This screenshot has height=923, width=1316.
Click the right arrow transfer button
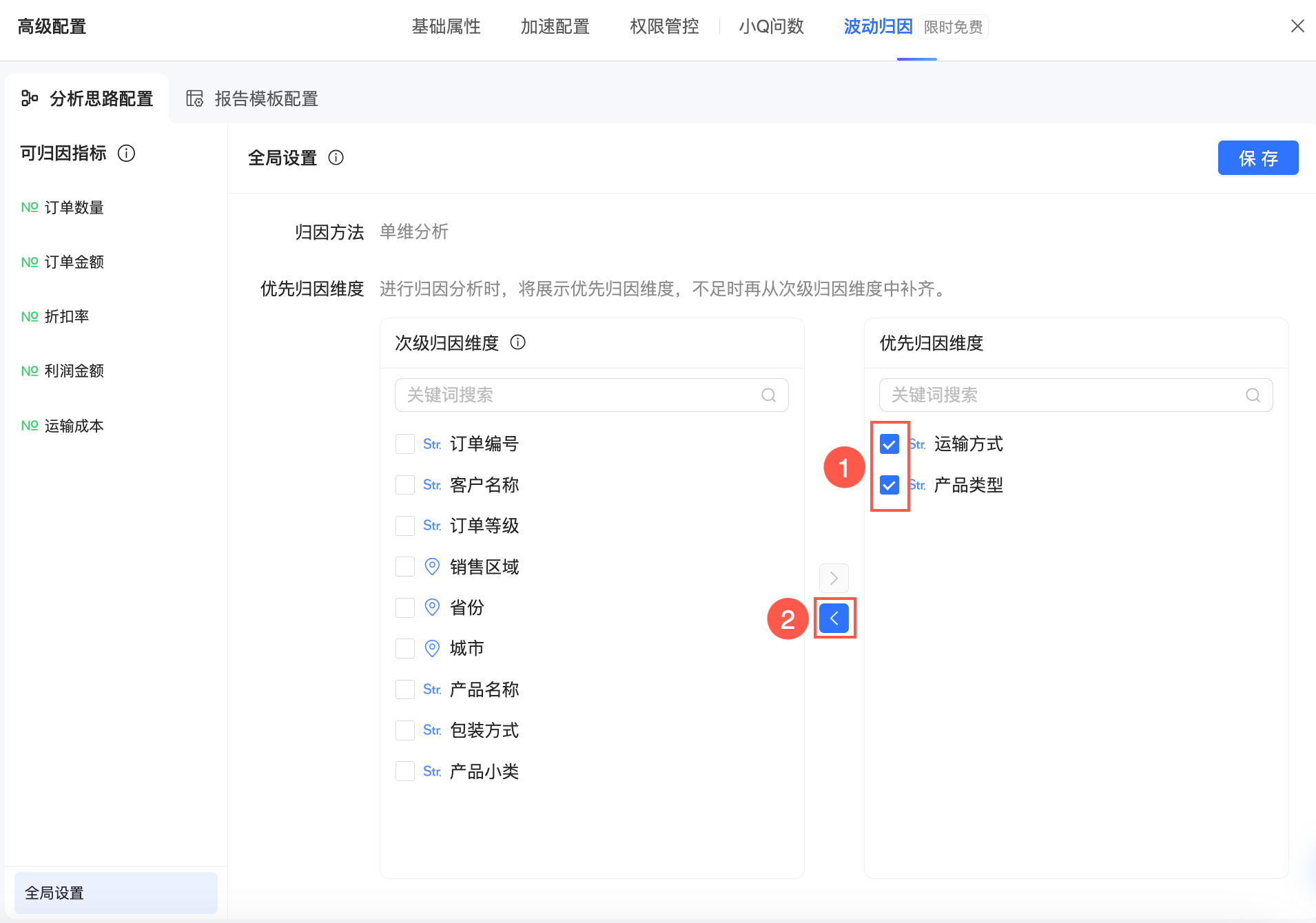[x=834, y=578]
